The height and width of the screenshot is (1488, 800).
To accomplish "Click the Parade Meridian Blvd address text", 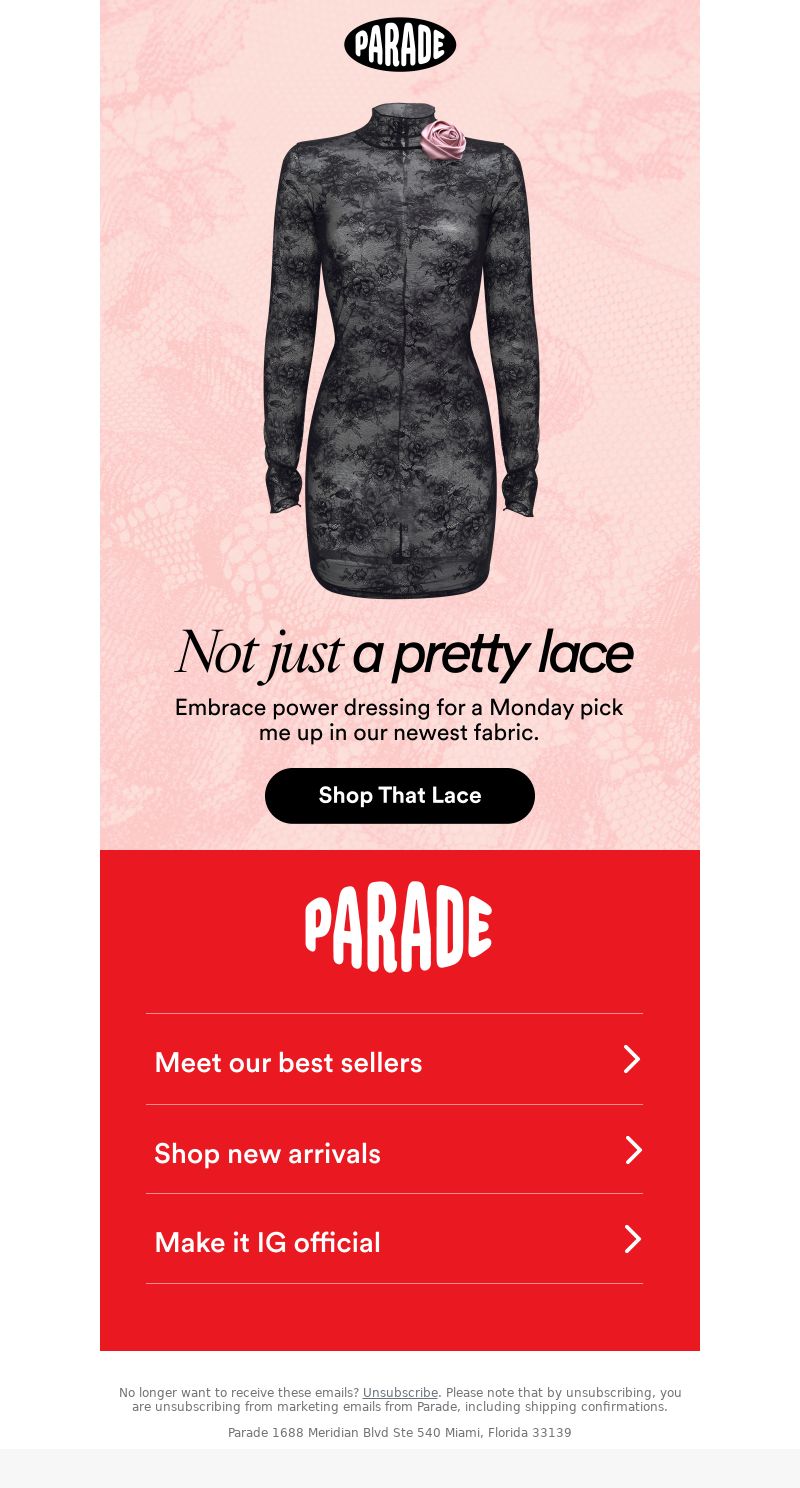I will click(x=400, y=1433).
